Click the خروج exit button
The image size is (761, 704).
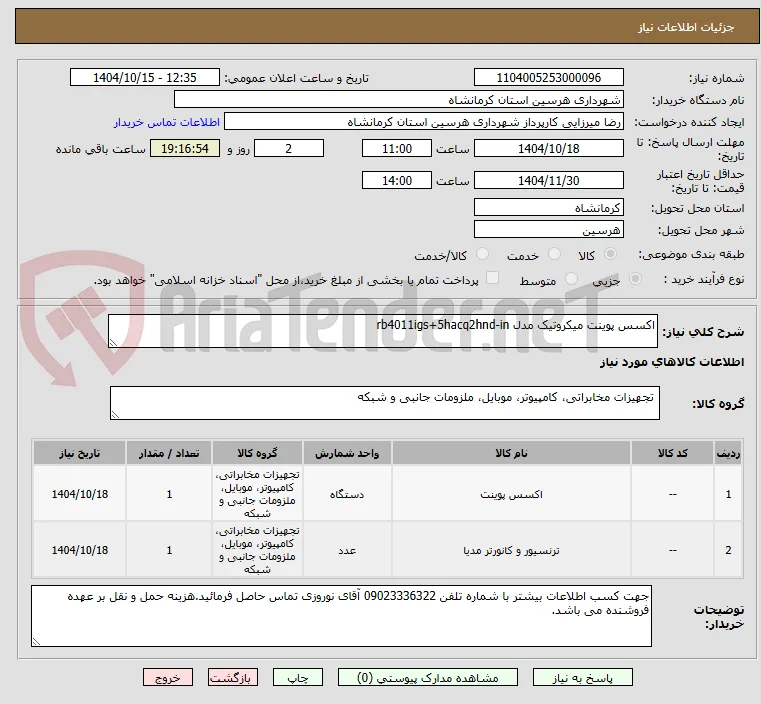tap(168, 677)
